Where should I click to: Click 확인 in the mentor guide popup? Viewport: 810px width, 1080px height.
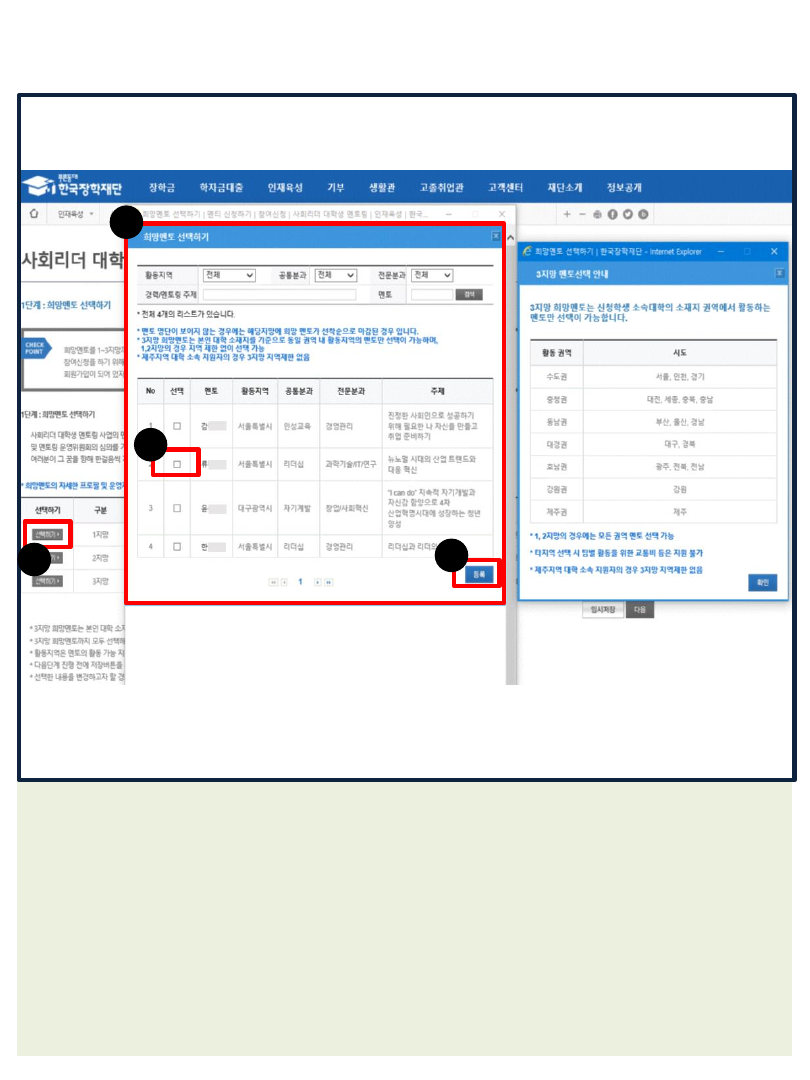[762, 583]
